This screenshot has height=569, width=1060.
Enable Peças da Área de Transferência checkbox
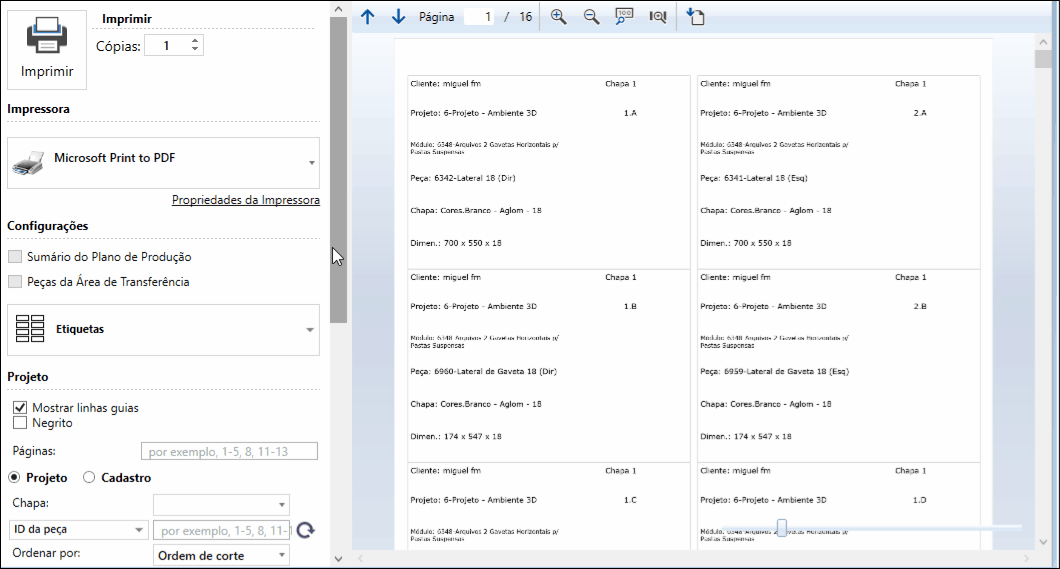15,282
